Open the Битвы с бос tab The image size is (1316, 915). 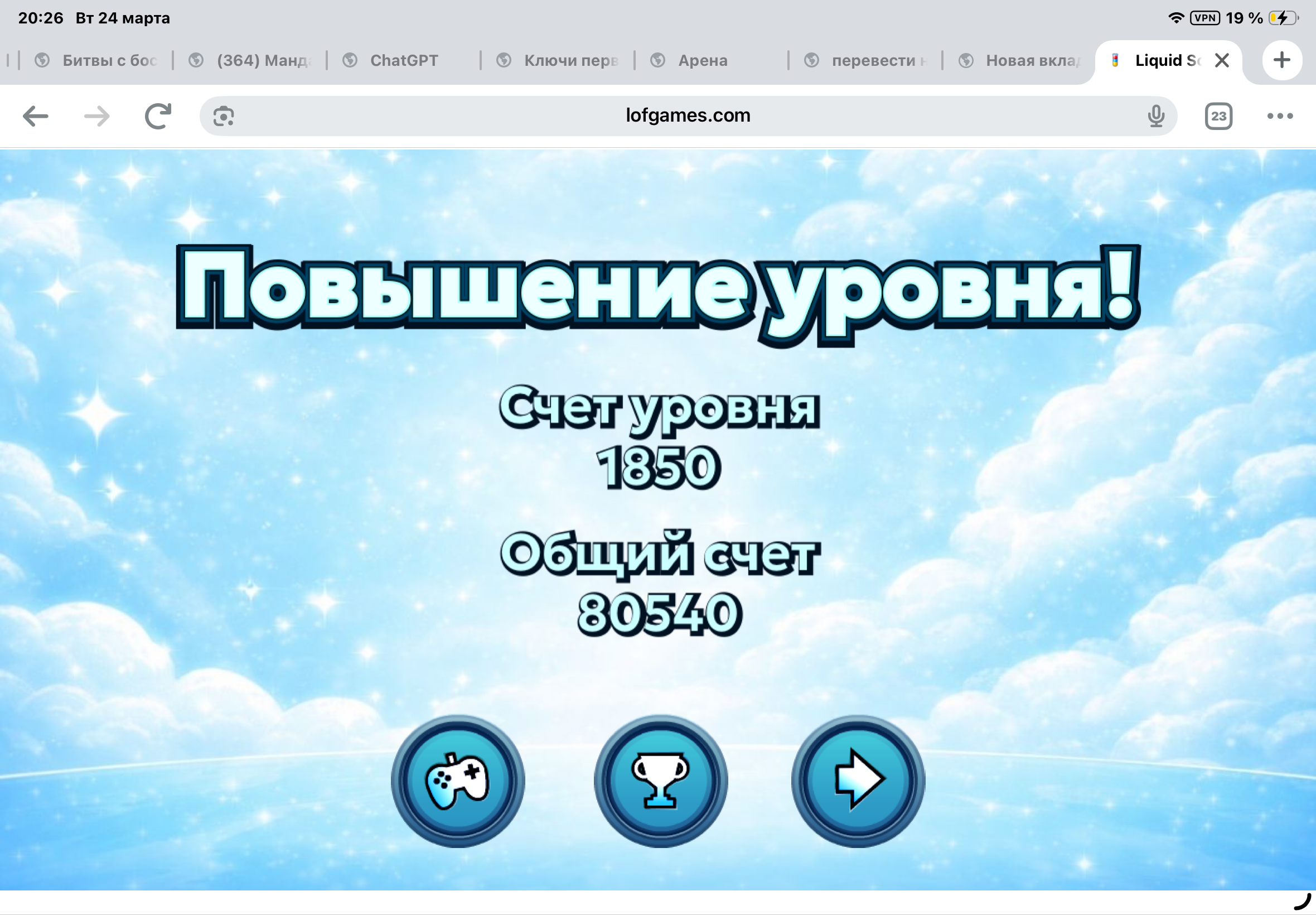(109, 60)
